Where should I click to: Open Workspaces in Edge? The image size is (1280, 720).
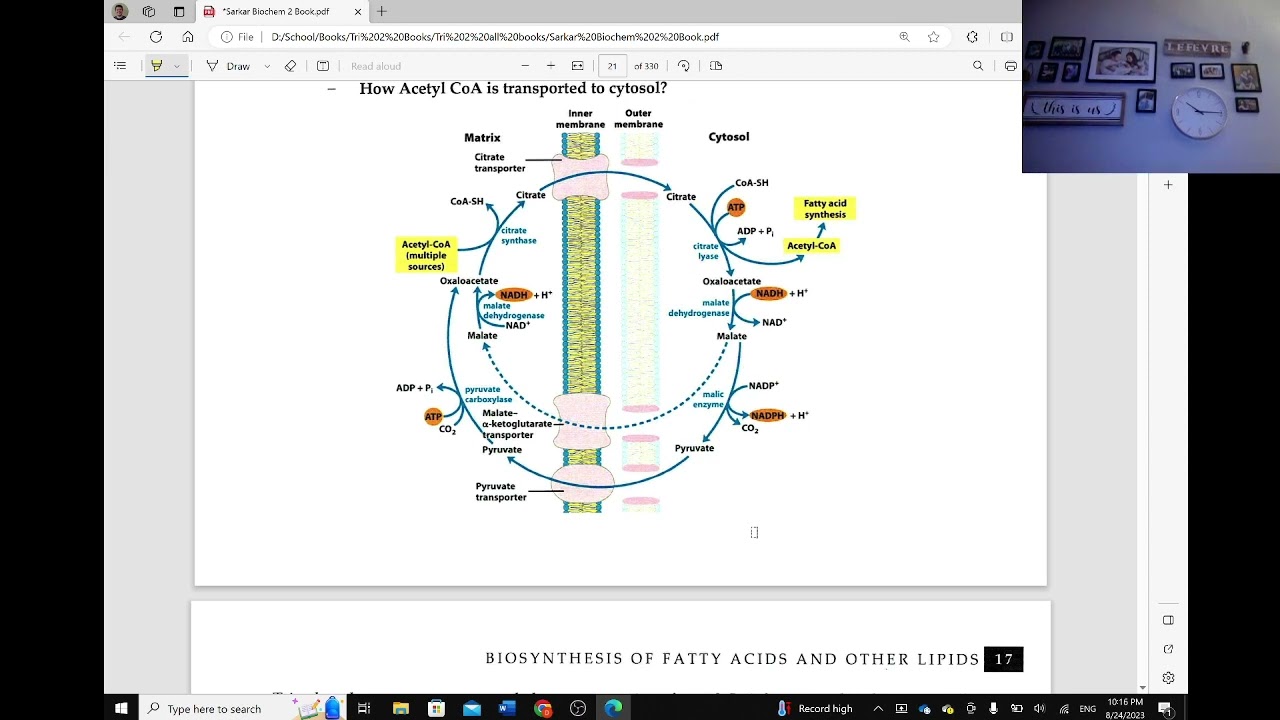click(x=149, y=12)
